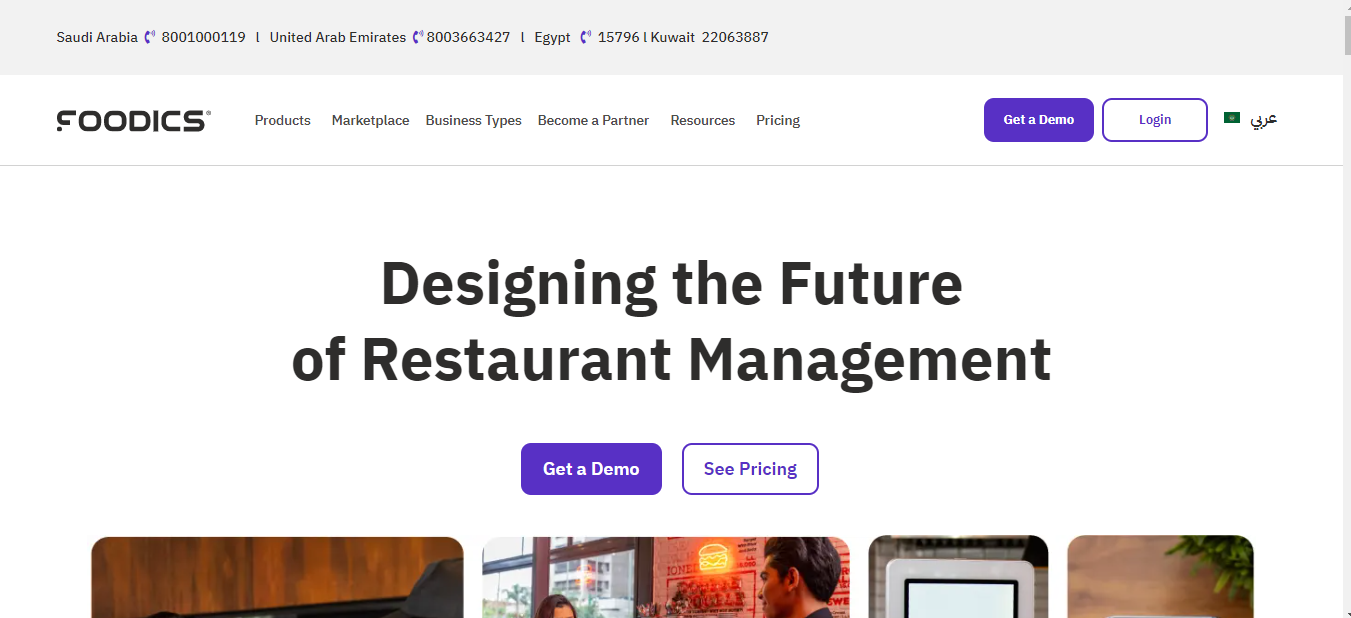1351x618 pixels.
Task: Open the photo with the green plant
Action: click(x=1160, y=577)
